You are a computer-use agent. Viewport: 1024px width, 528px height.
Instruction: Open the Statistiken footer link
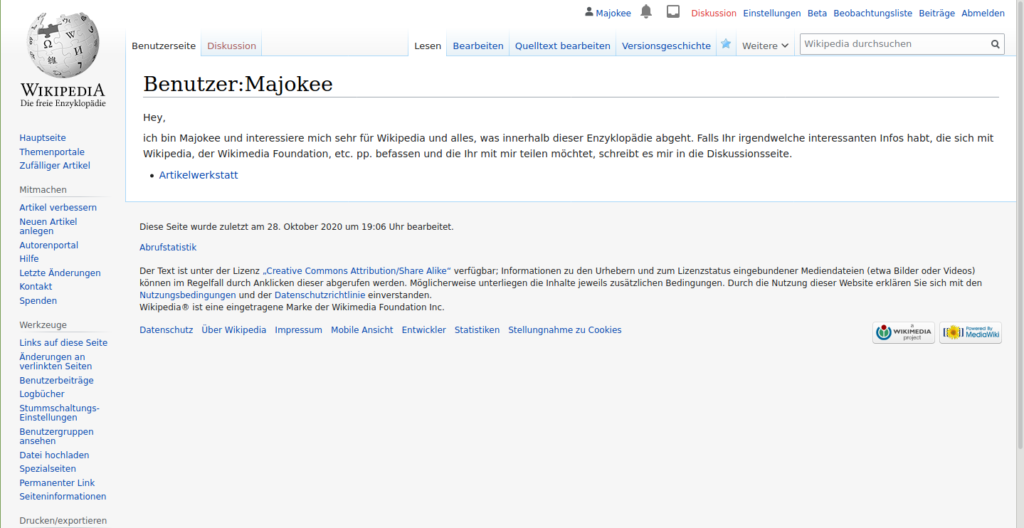click(477, 330)
